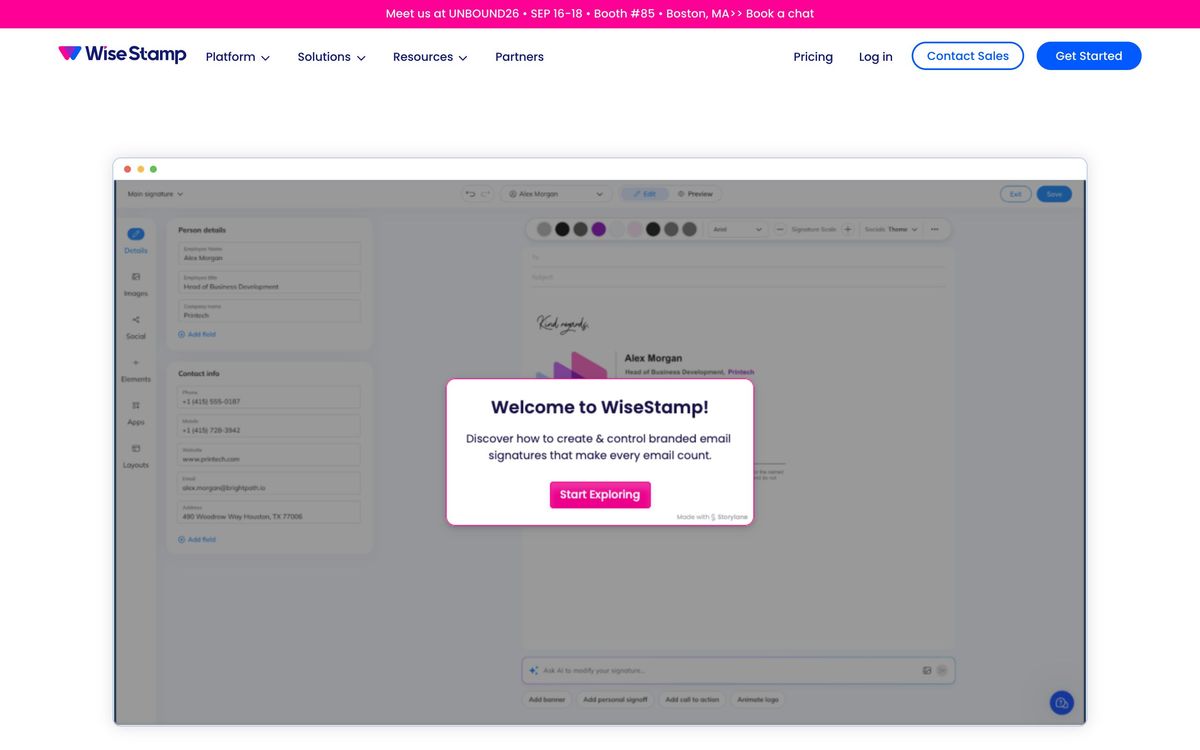Open the Arial font dropdown
Image resolution: width=1200 pixels, height=750 pixels.
(x=738, y=229)
